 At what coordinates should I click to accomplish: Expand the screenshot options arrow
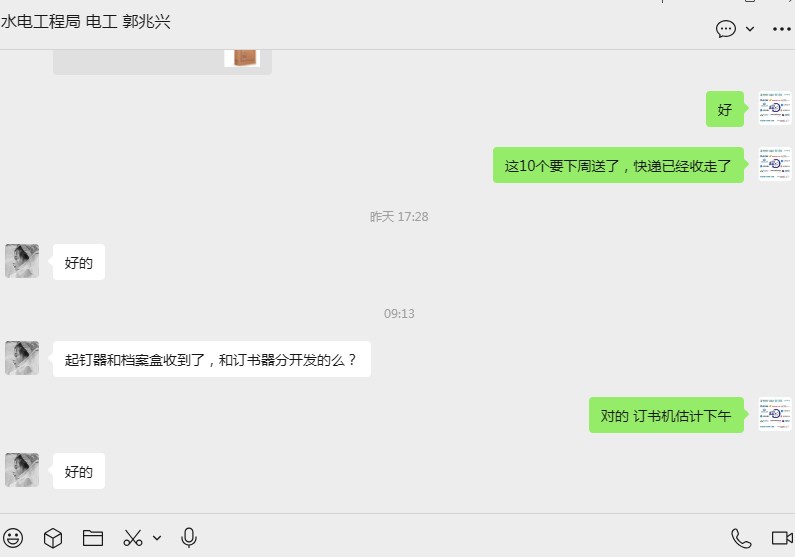pos(157,538)
